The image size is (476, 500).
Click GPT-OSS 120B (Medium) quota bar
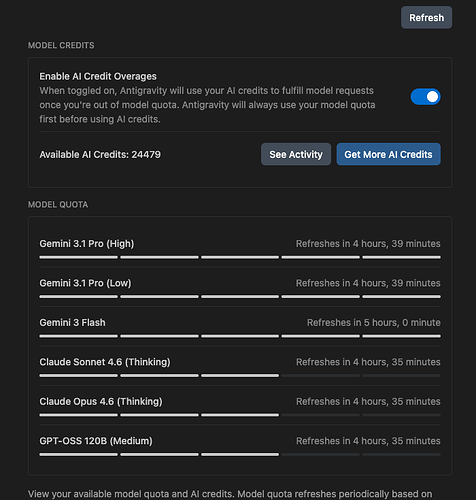pos(240,454)
